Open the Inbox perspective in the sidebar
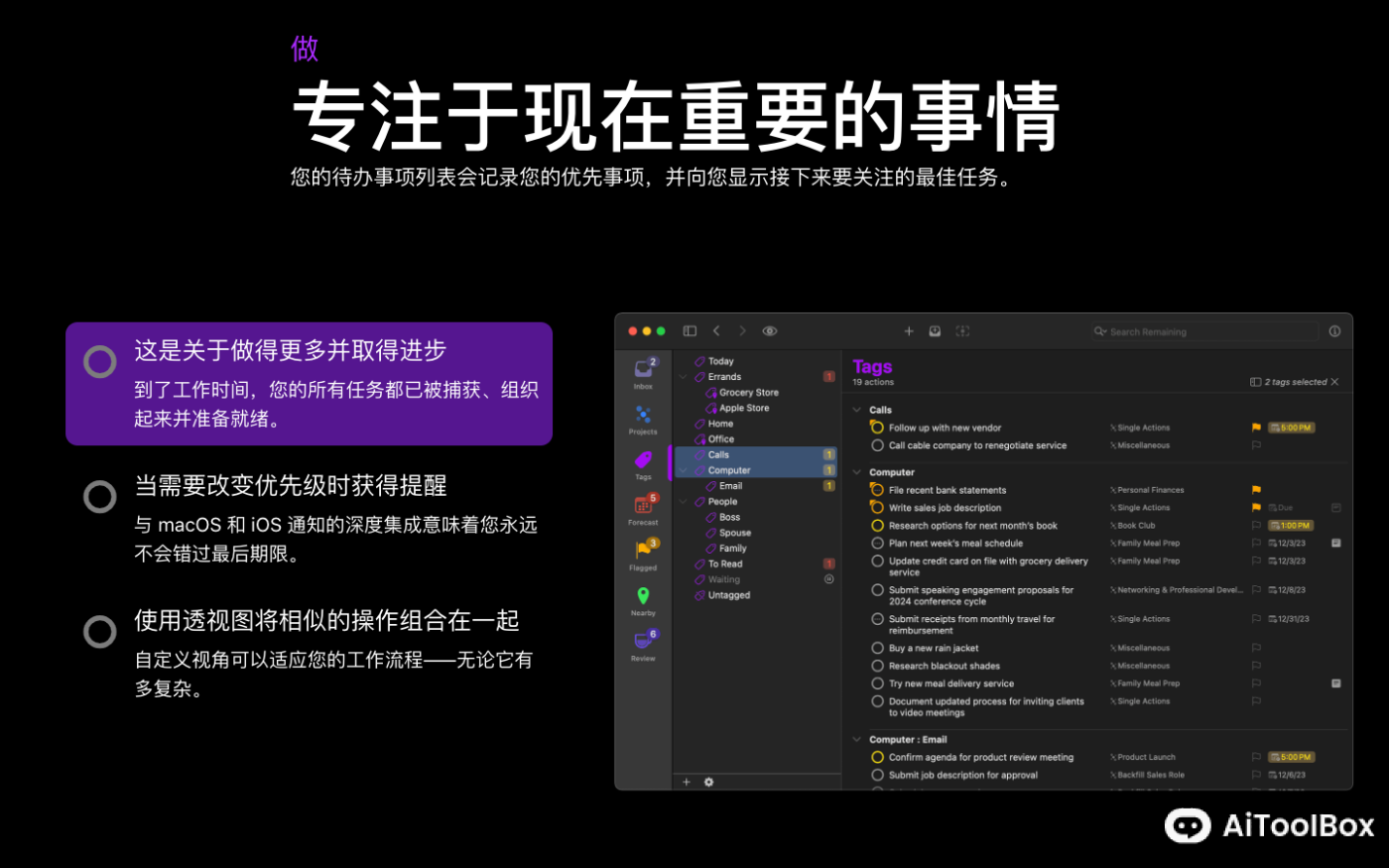The image size is (1389, 868). point(643,367)
